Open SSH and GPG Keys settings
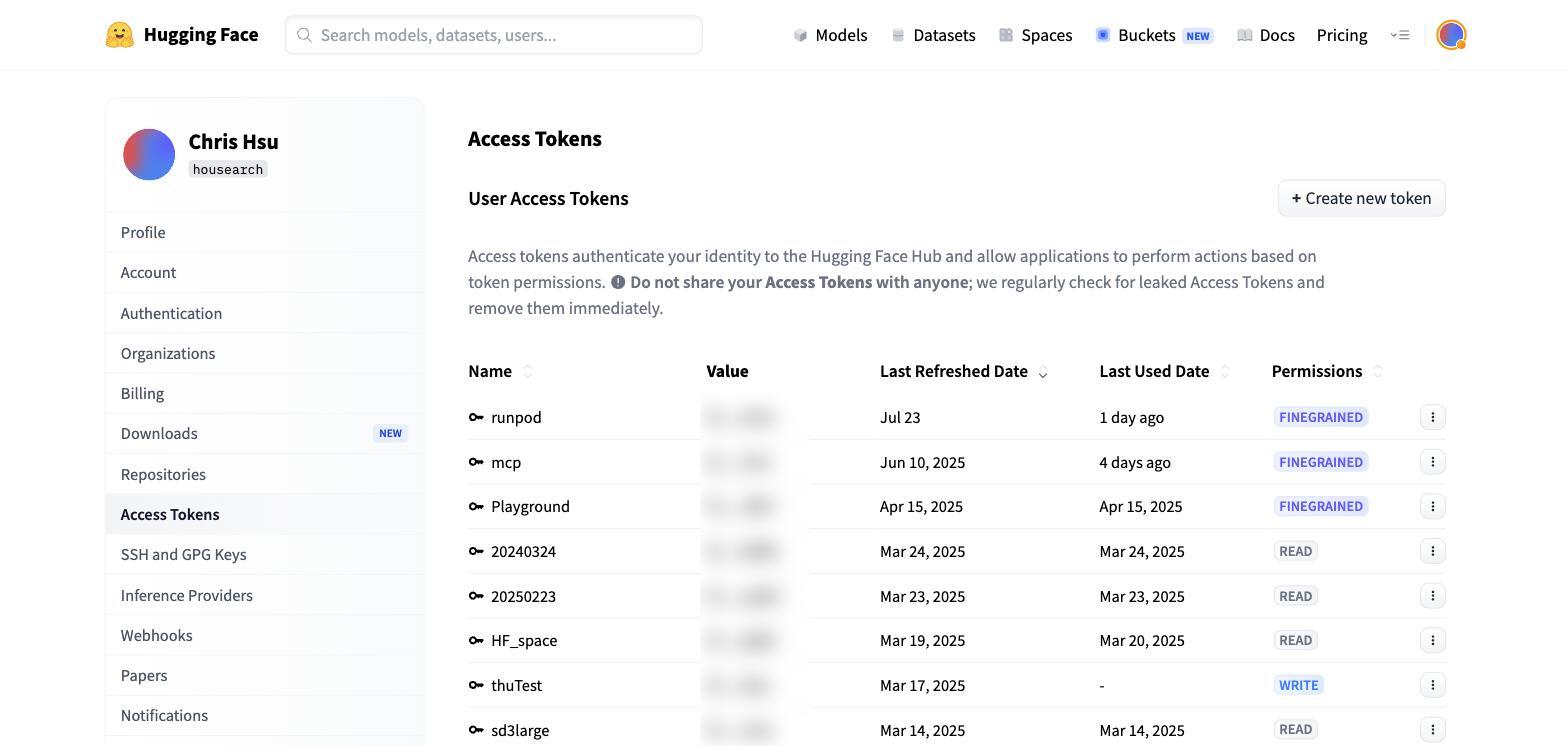The image size is (1568, 746). tap(264, 554)
